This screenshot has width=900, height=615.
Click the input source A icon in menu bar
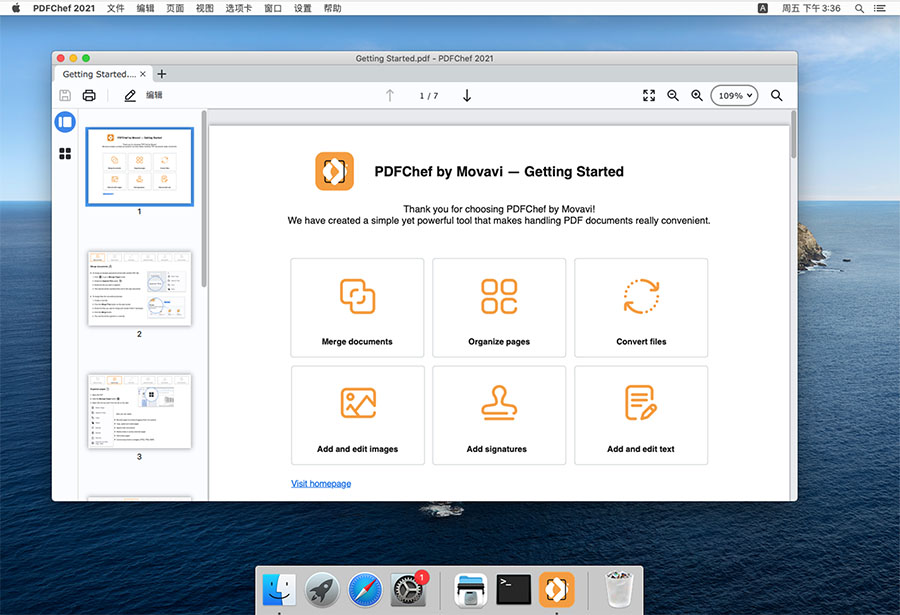[x=762, y=8]
